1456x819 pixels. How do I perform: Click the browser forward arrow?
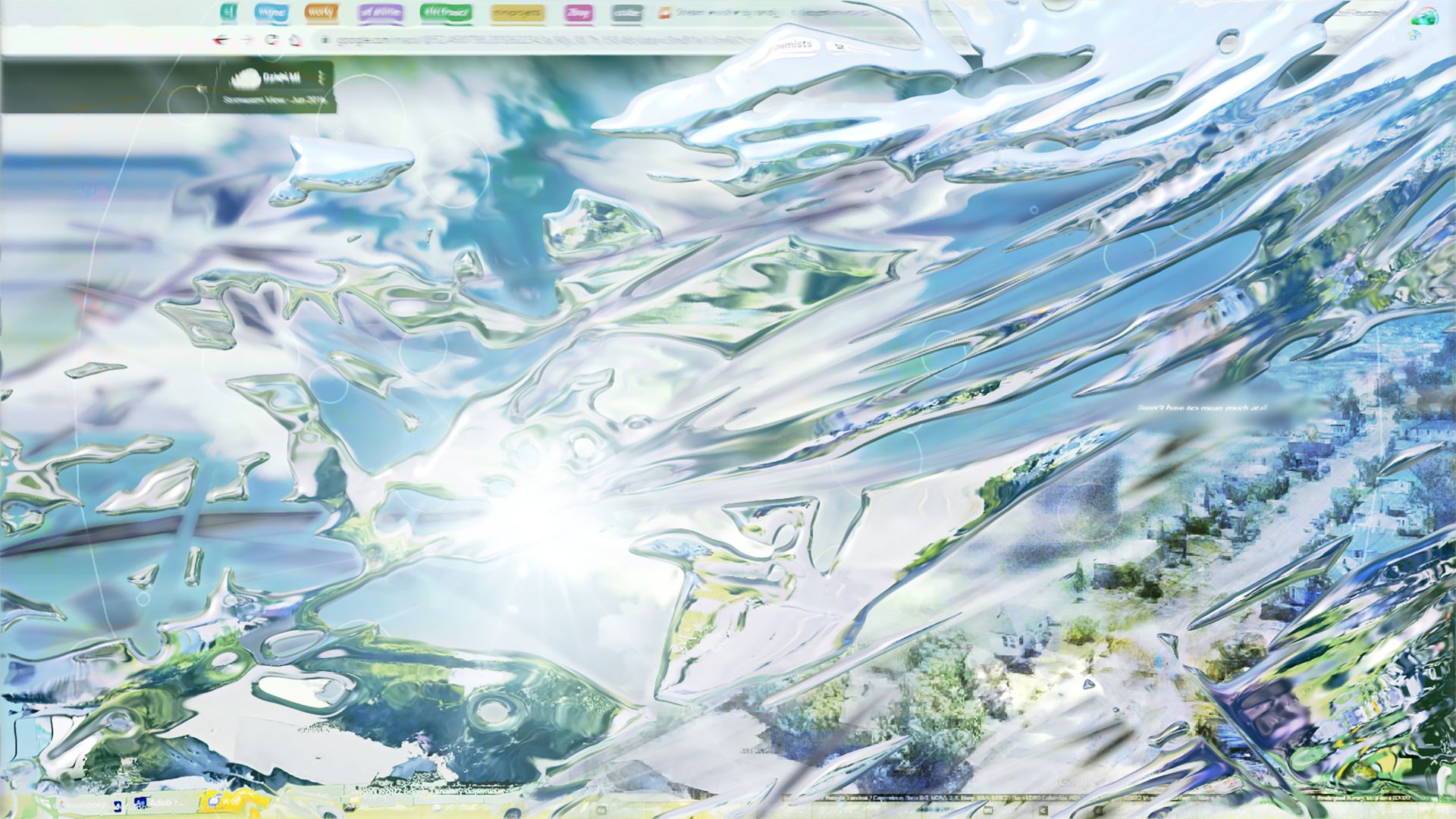(246, 40)
